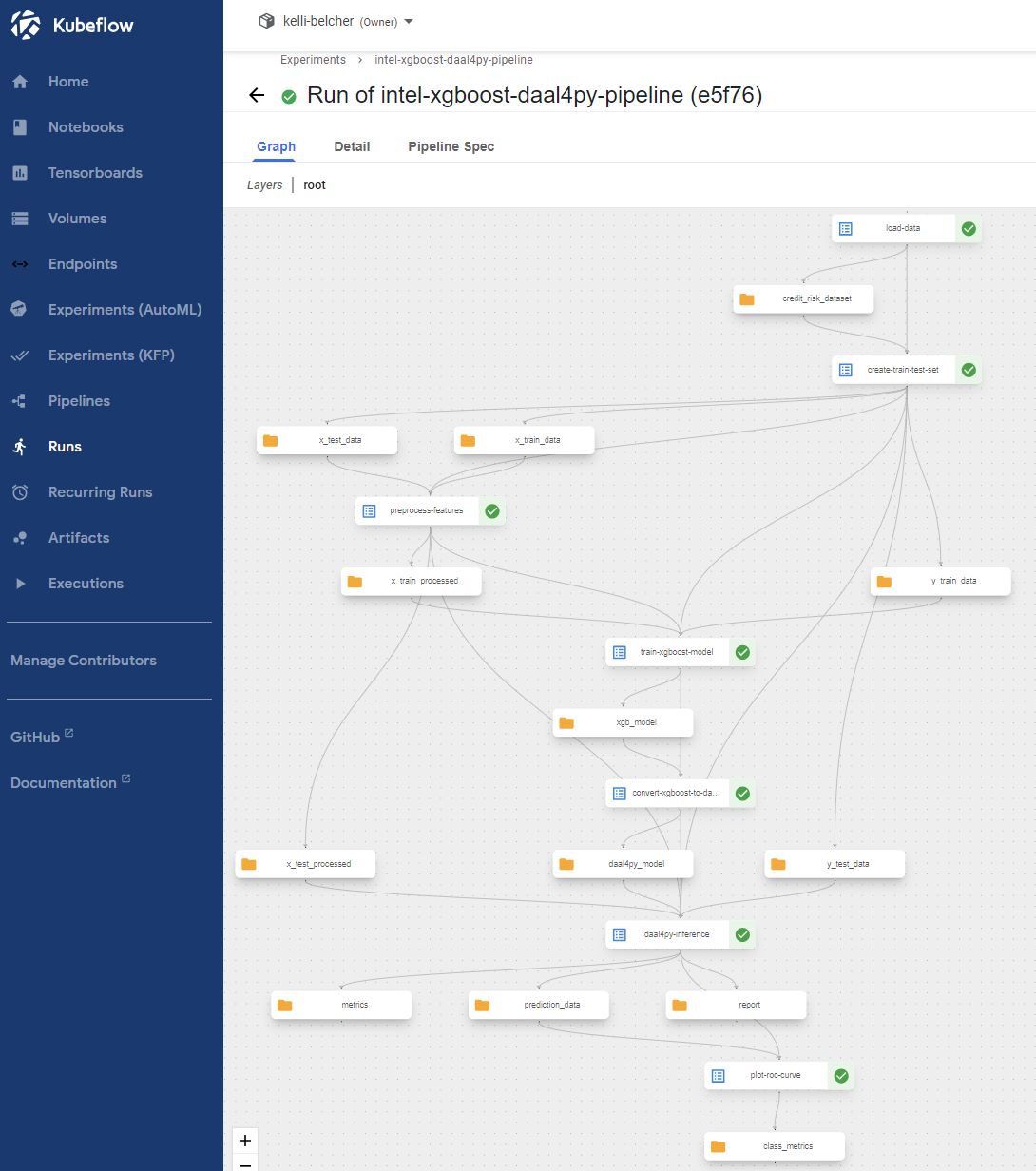Click the Runs running-person icon
The image size is (1036, 1171).
click(x=20, y=447)
